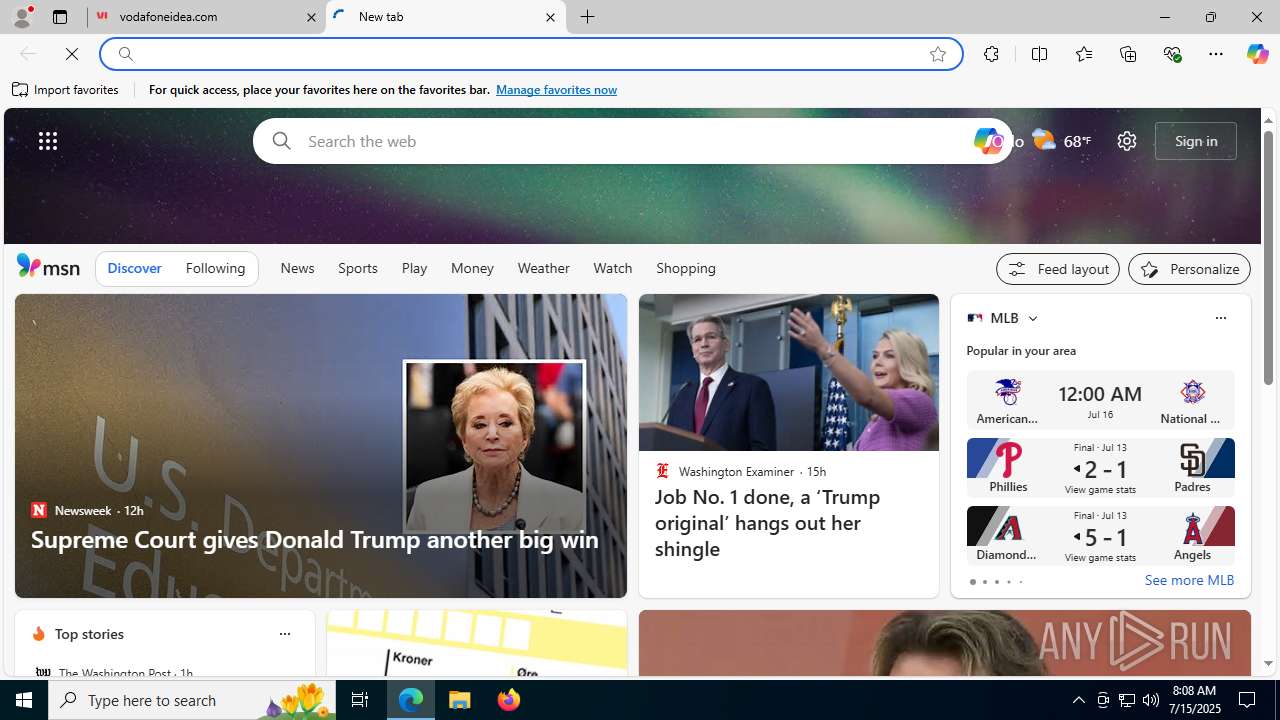Viewport: 1280px width, 720px height.
Task: Open the Weather menu item
Action: pos(544,269)
